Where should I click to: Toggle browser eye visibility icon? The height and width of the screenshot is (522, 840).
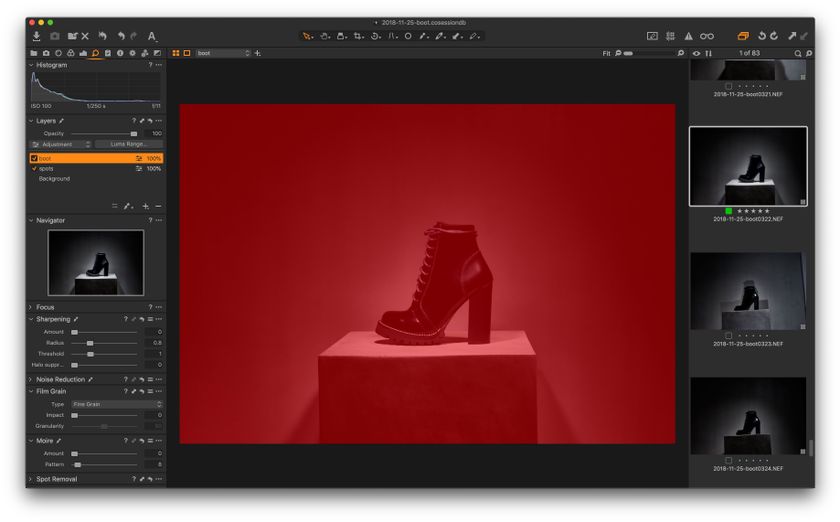[x=696, y=53]
